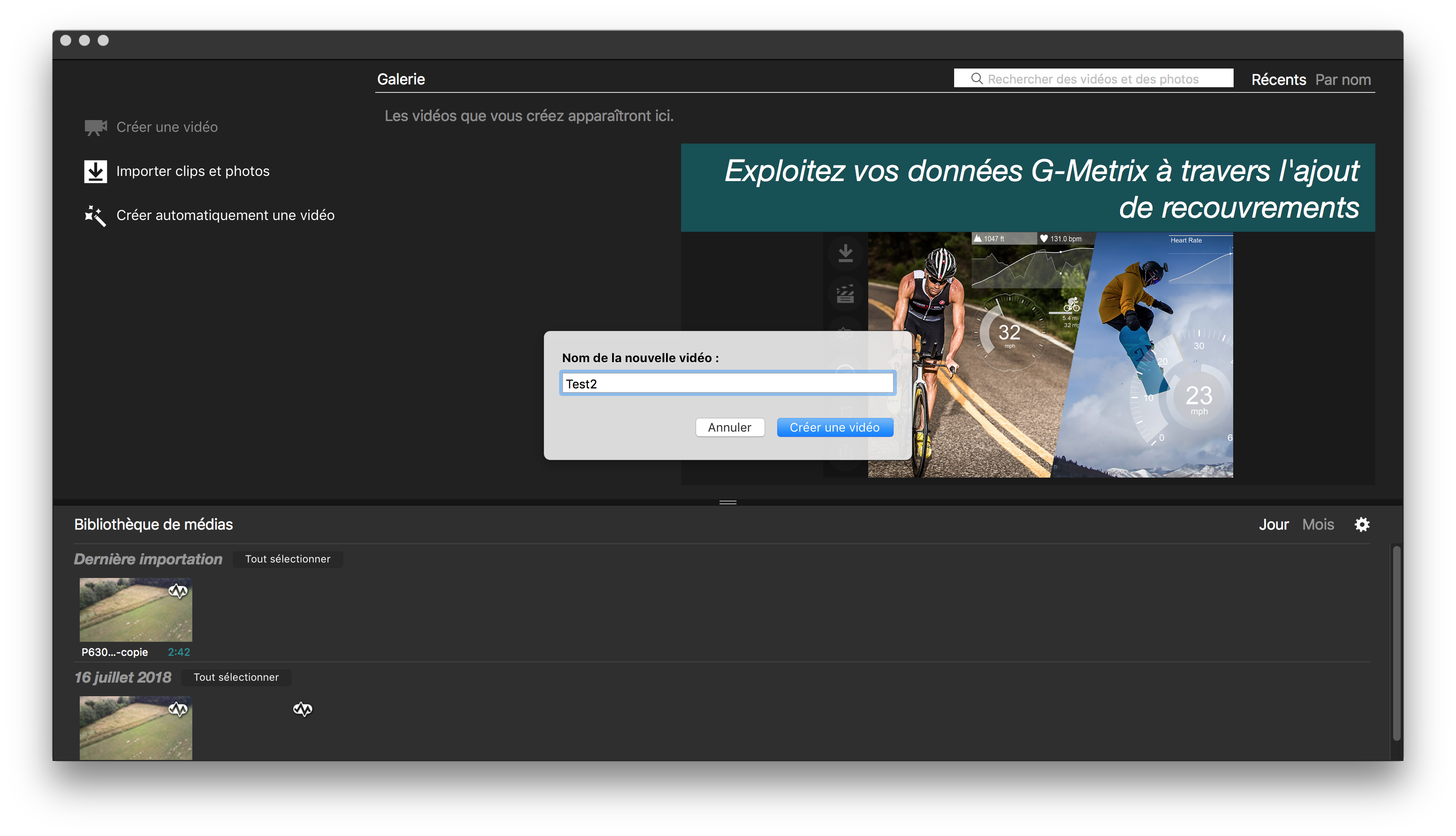Click the search magnifier icon

[976, 79]
